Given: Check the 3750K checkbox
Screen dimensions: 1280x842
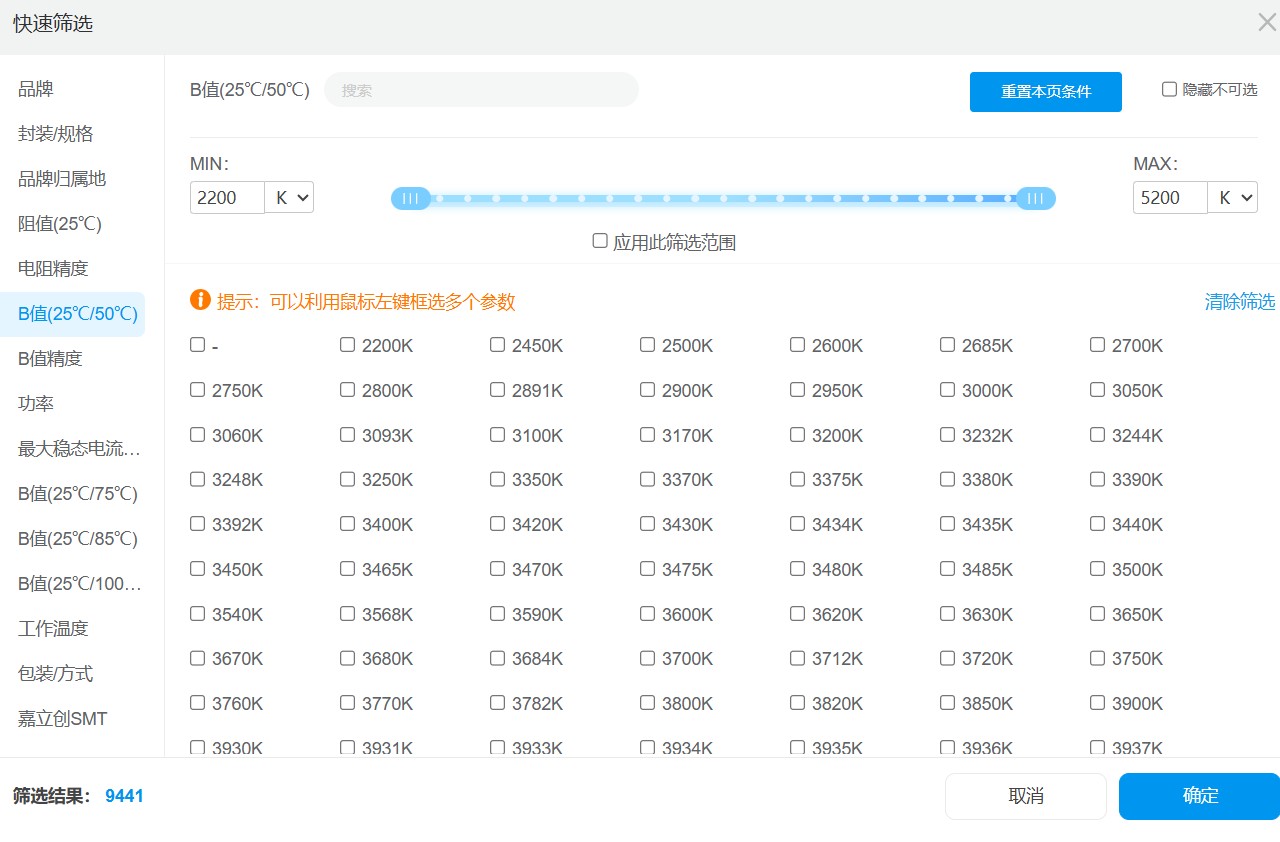Looking at the screenshot, I should point(1097,658).
